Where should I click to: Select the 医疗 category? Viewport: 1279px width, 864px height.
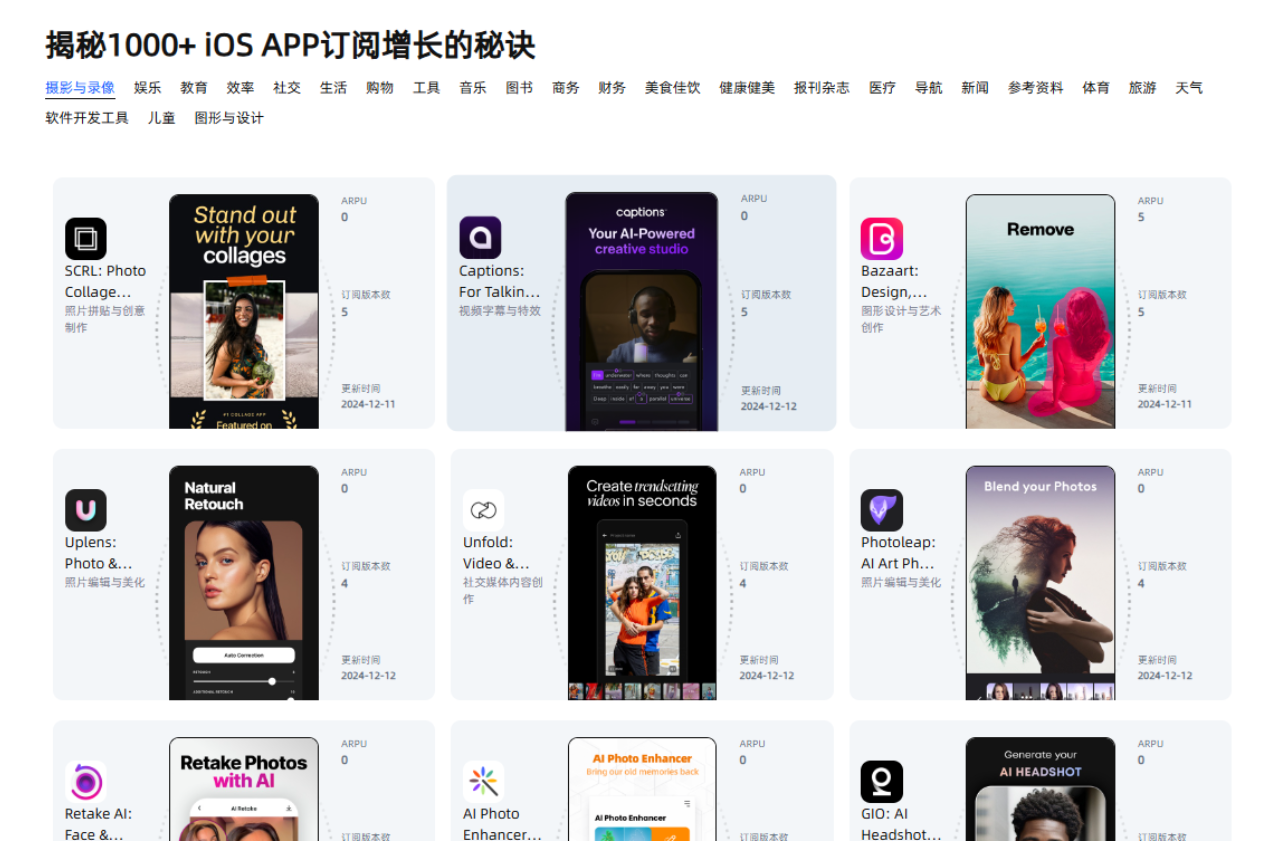882,88
